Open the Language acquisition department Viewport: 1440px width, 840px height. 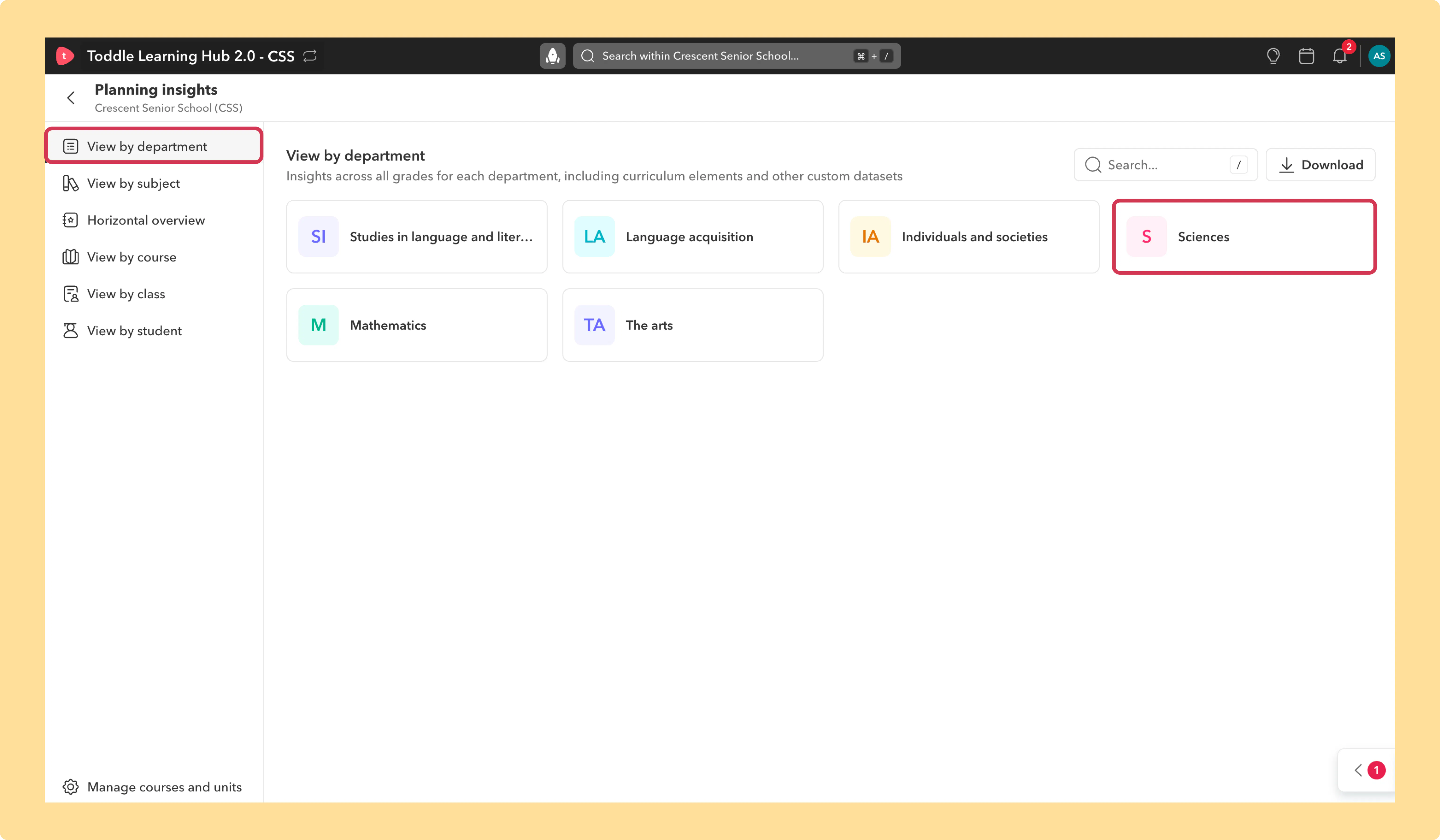(x=693, y=236)
